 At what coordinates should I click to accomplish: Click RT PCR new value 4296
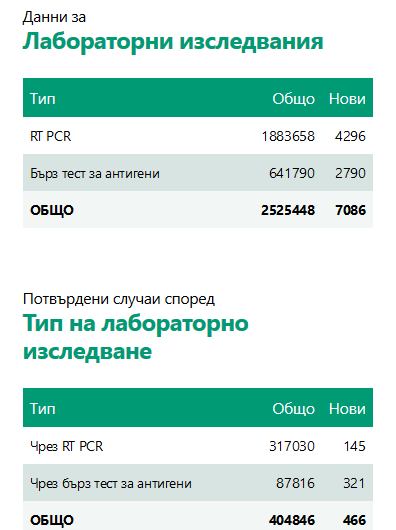click(350, 136)
